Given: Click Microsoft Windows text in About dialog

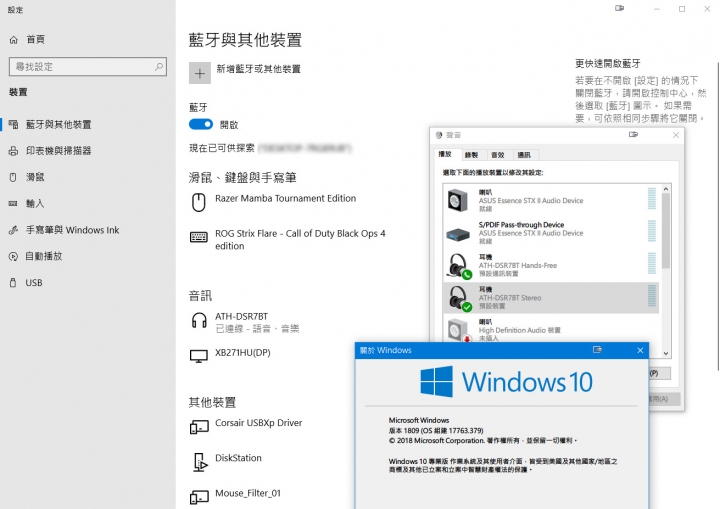Looking at the screenshot, I should 419,420.
